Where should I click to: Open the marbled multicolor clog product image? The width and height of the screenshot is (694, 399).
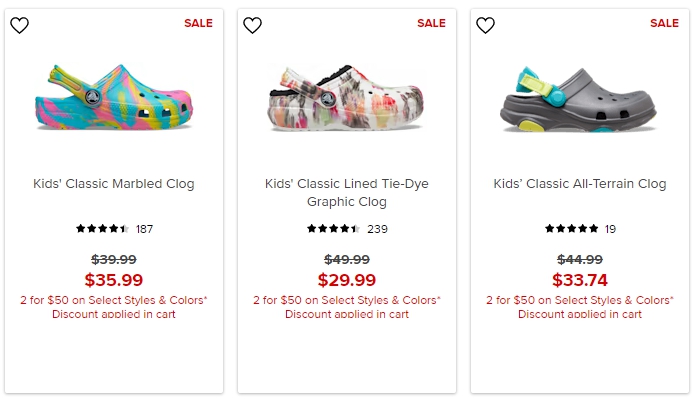point(114,97)
